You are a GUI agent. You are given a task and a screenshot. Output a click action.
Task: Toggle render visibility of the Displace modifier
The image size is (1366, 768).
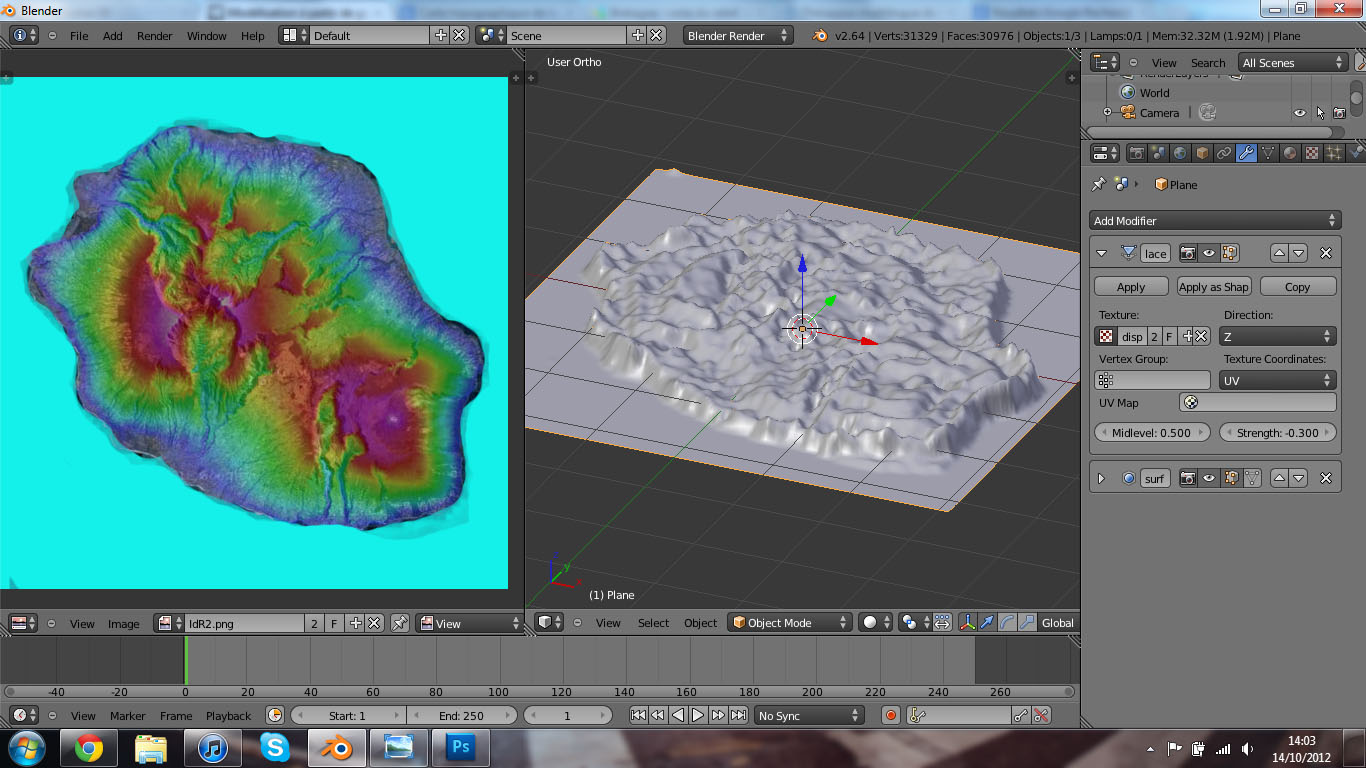(x=1188, y=253)
